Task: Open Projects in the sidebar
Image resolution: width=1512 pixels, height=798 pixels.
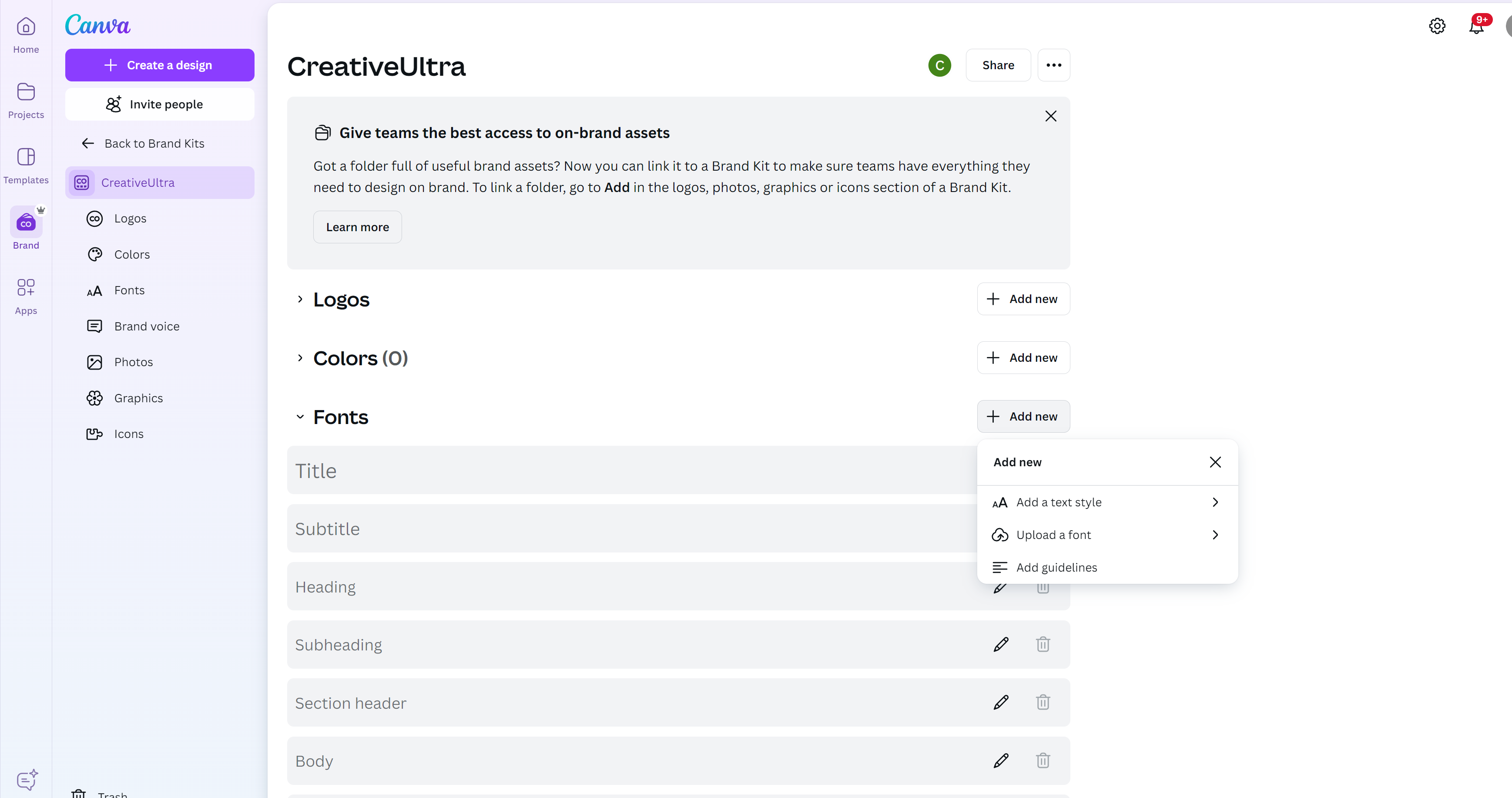Action: pos(26,101)
